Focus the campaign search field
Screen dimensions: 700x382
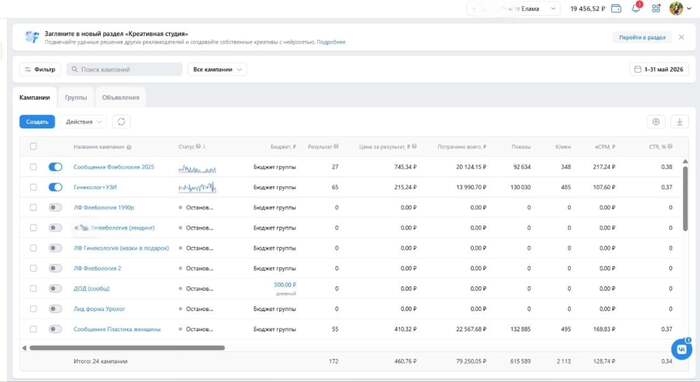coord(125,69)
